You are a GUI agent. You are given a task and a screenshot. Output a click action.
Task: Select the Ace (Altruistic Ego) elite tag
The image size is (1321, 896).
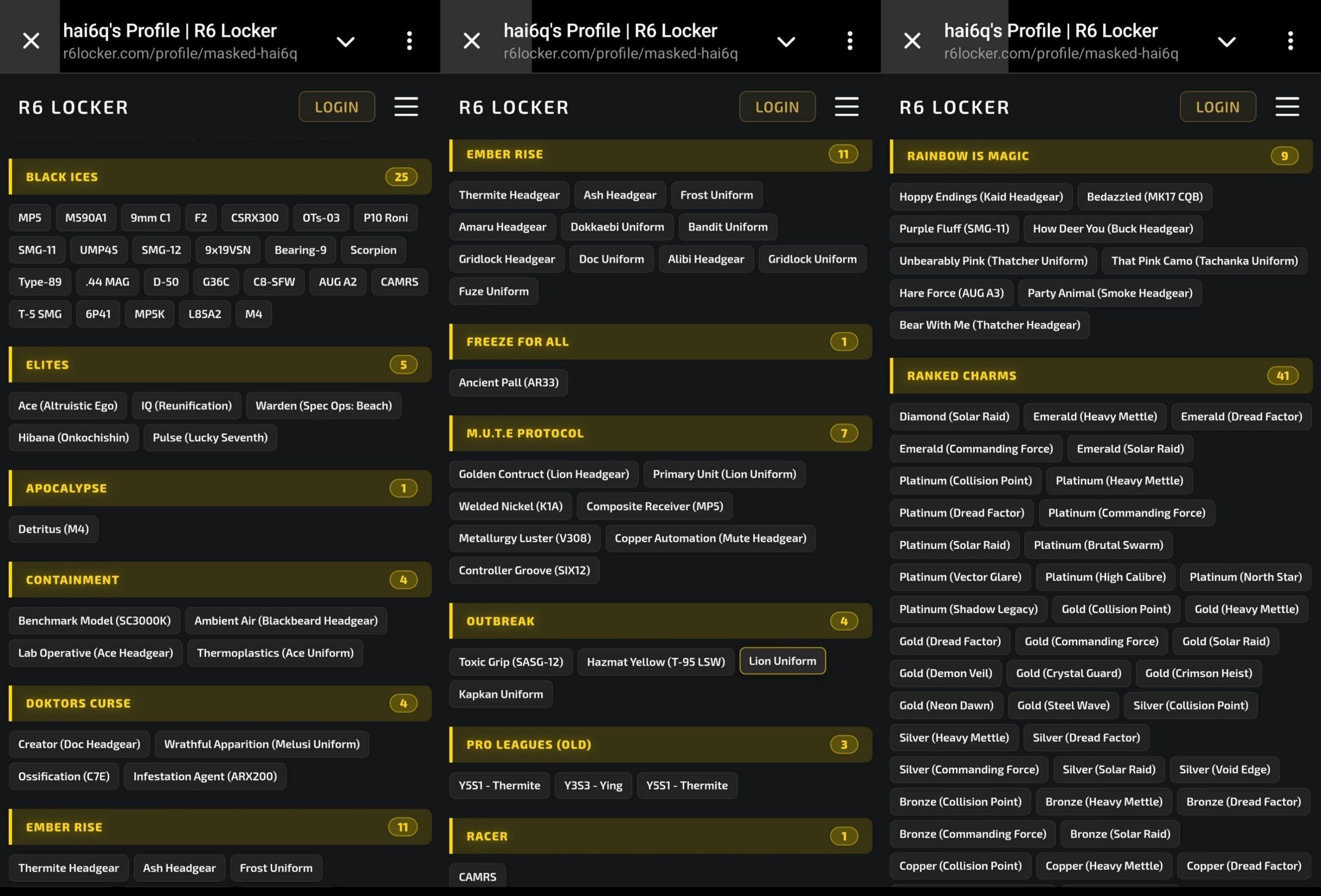[68, 405]
